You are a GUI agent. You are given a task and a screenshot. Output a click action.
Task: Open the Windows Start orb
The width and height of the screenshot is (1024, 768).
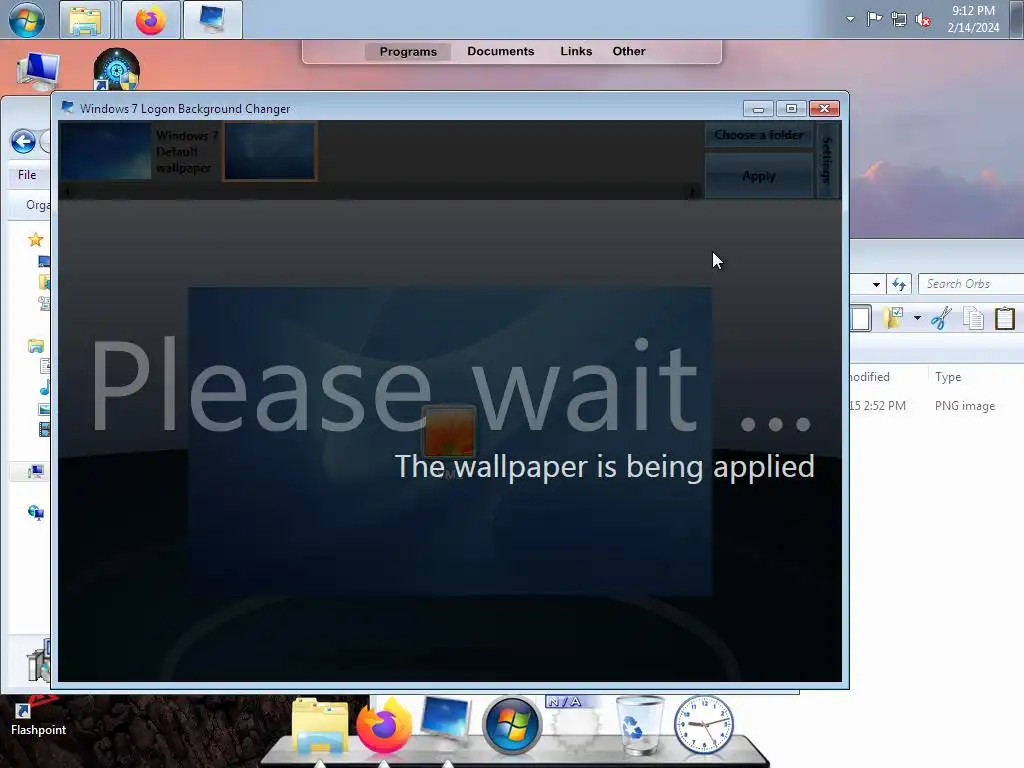[x=27, y=20]
